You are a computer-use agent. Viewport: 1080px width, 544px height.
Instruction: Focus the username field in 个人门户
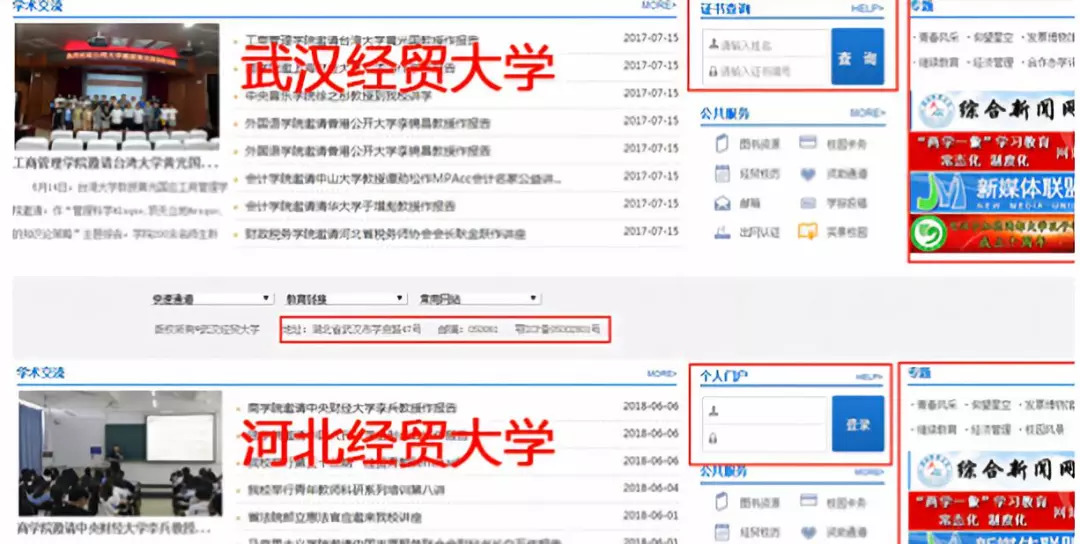[x=765, y=410]
